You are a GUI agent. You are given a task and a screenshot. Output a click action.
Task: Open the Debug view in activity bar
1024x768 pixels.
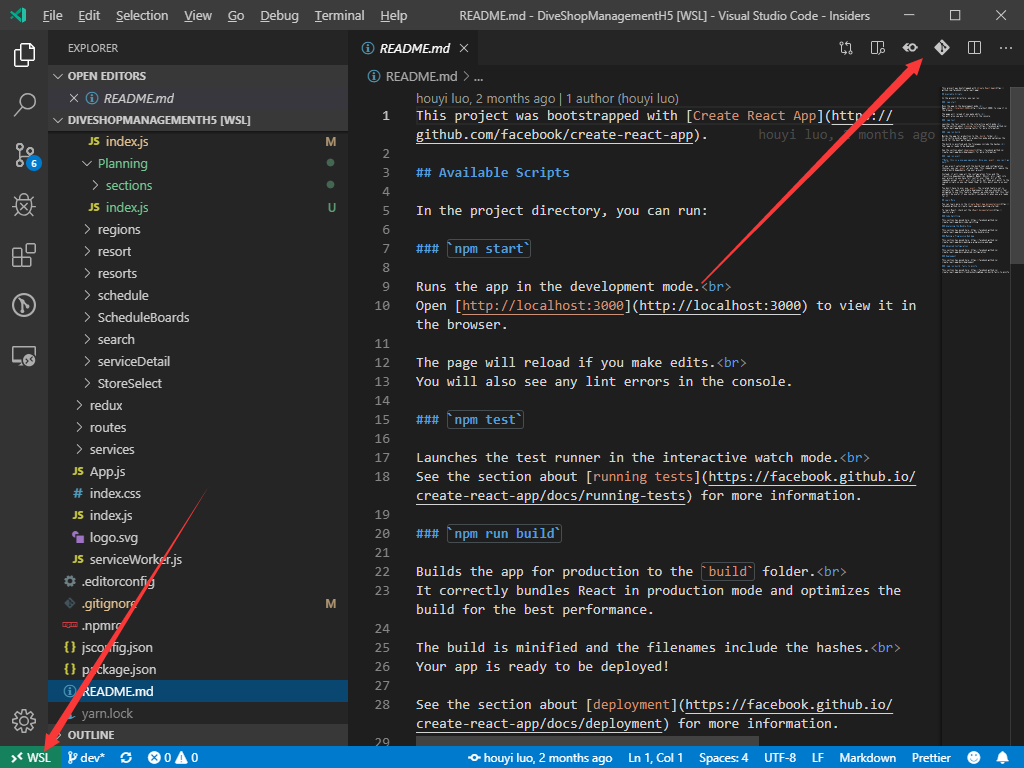click(x=24, y=206)
